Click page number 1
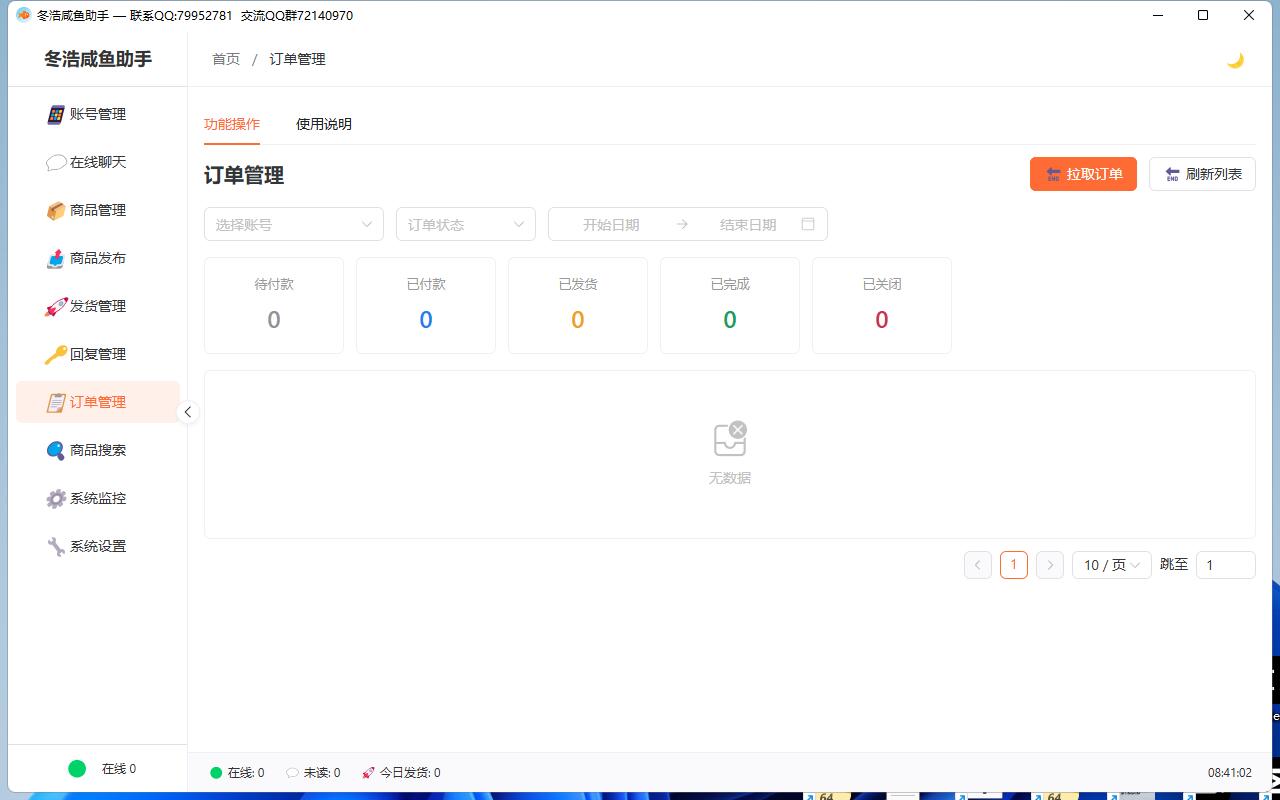 click(x=1014, y=565)
